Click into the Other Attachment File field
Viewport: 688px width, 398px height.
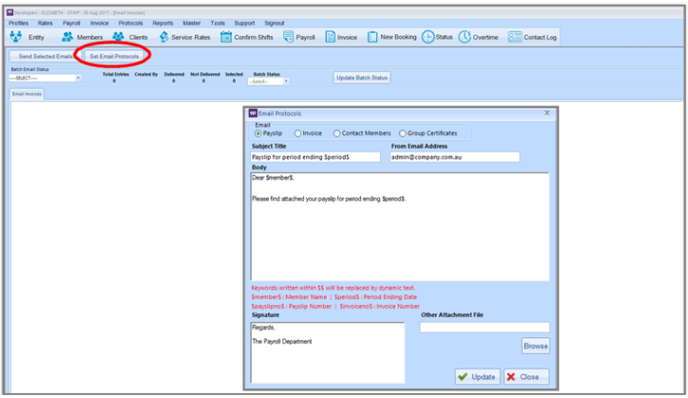click(484, 327)
